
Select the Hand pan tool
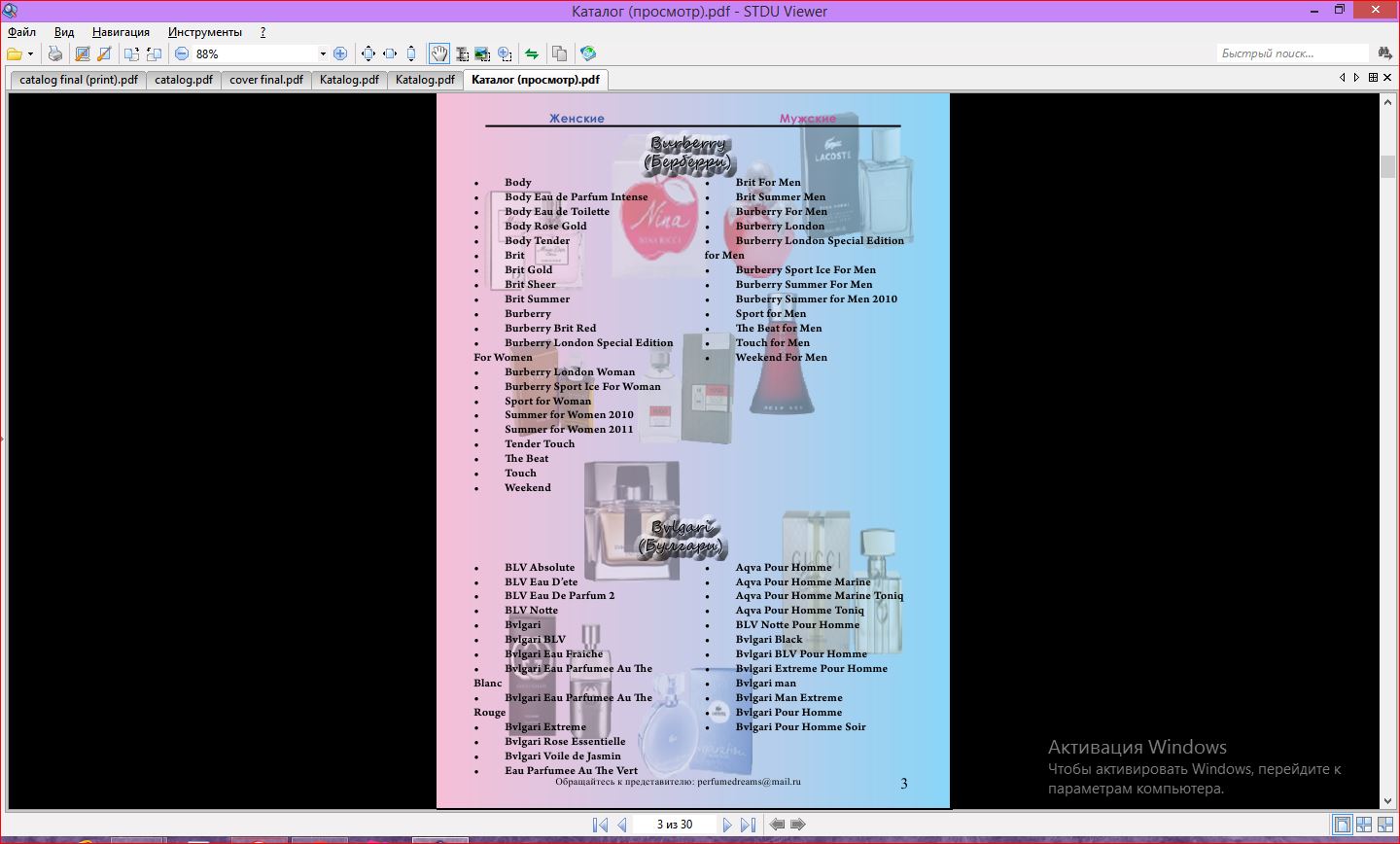click(x=439, y=53)
